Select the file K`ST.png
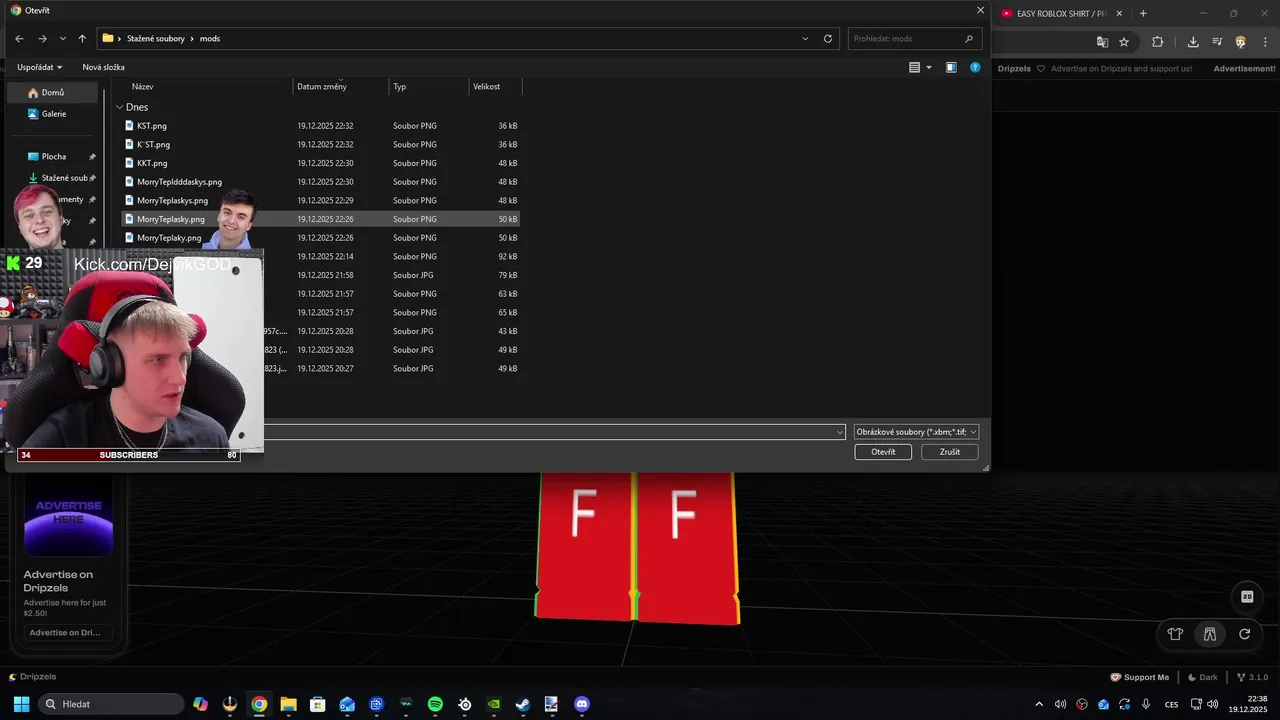This screenshot has width=1280, height=720. [x=320, y=145]
